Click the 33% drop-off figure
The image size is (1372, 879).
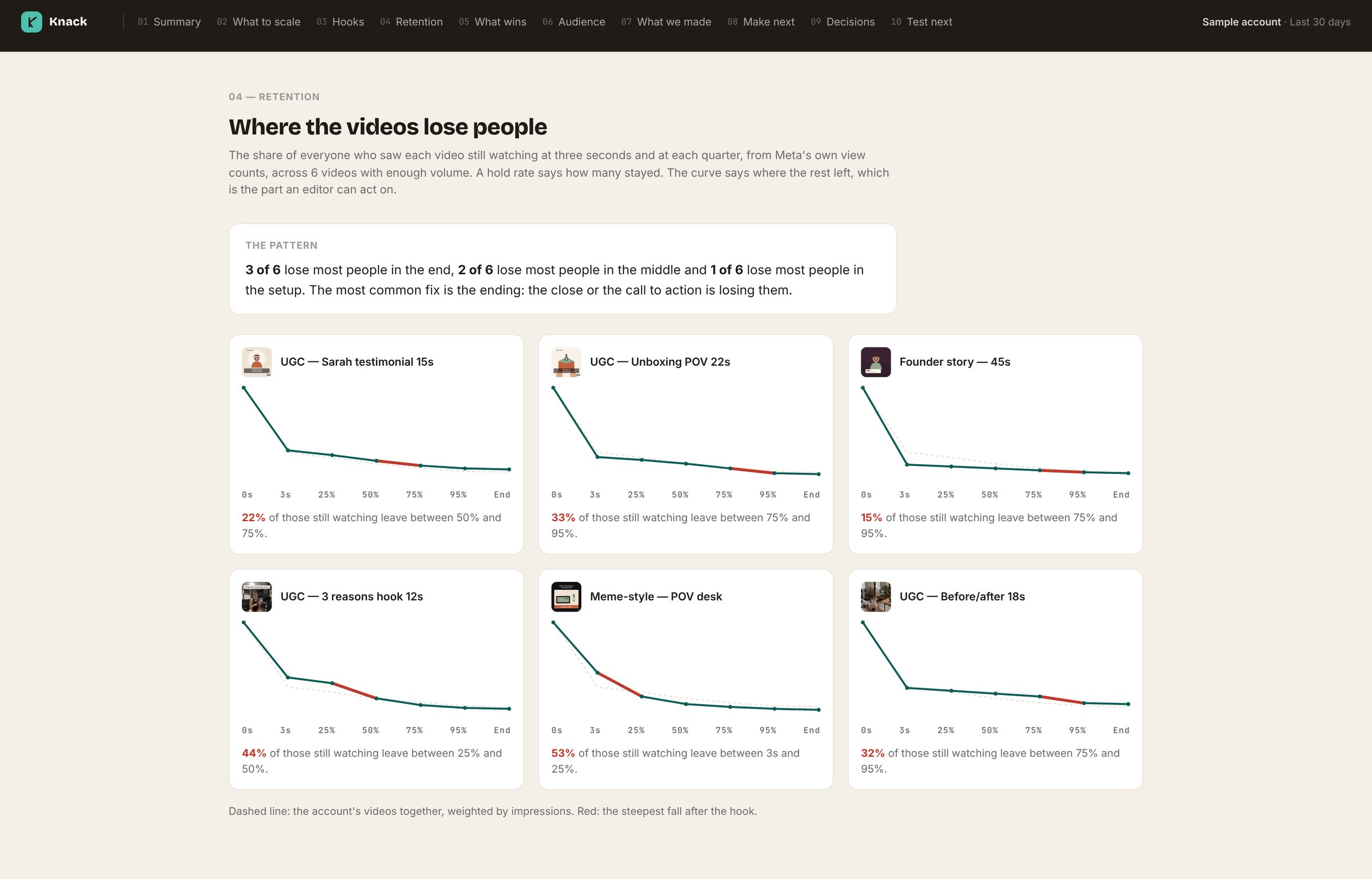[x=563, y=517]
